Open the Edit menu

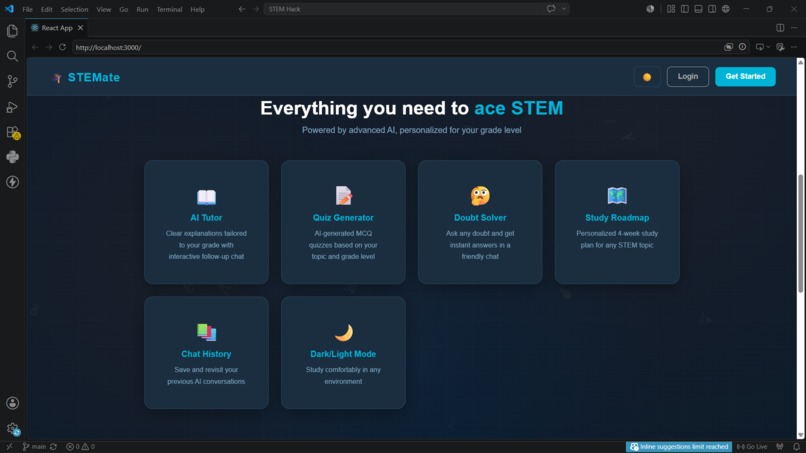tap(46, 9)
